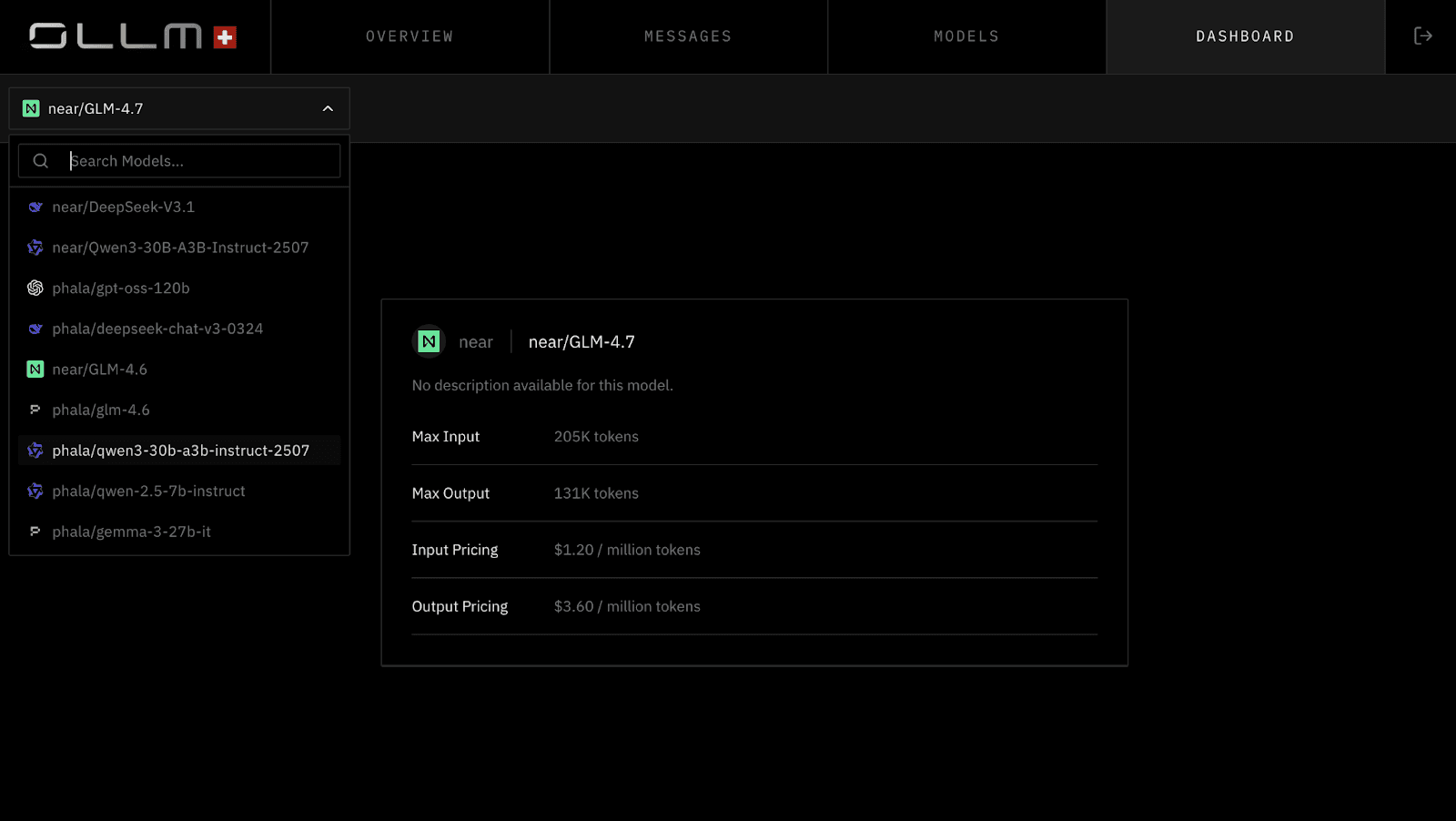
Task: Open the Overview tab
Action: pyautogui.click(x=409, y=36)
